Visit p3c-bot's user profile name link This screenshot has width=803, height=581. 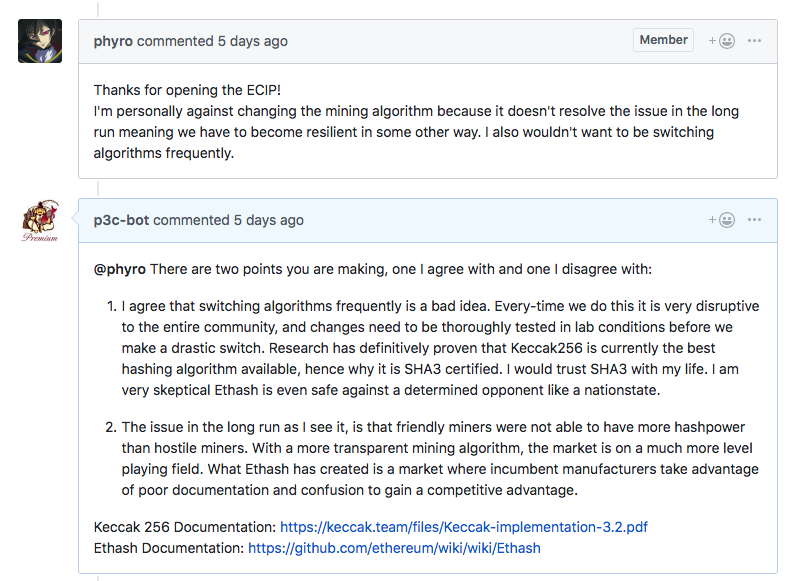tap(121, 220)
